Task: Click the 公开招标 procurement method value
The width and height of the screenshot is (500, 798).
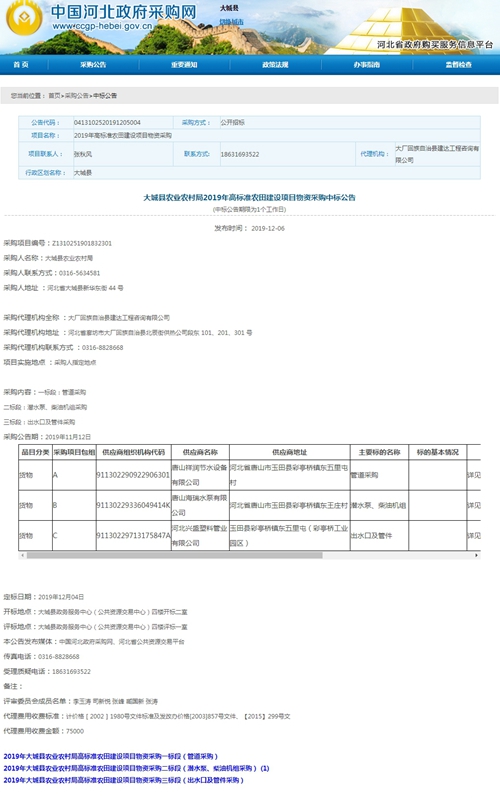Action: (x=233, y=123)
